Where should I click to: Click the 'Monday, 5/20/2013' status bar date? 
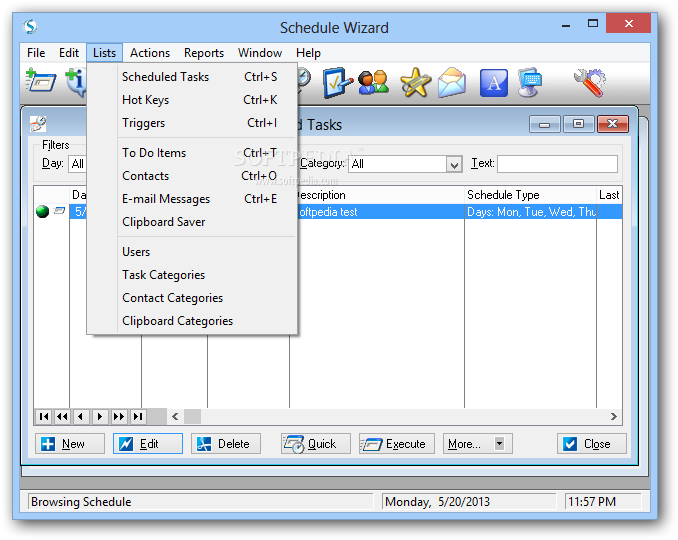coord(438,502)
